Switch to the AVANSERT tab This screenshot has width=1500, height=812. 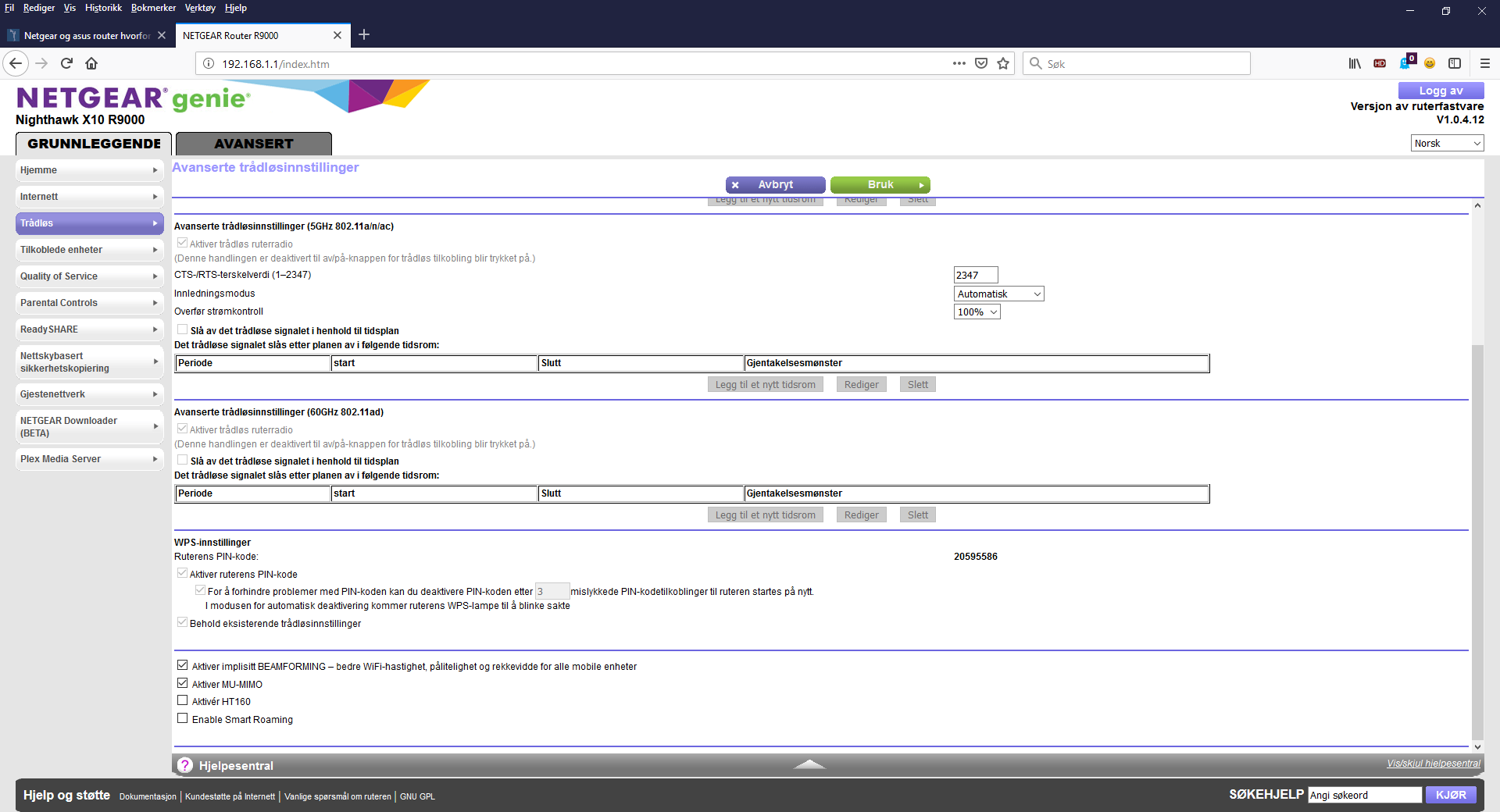254,144
